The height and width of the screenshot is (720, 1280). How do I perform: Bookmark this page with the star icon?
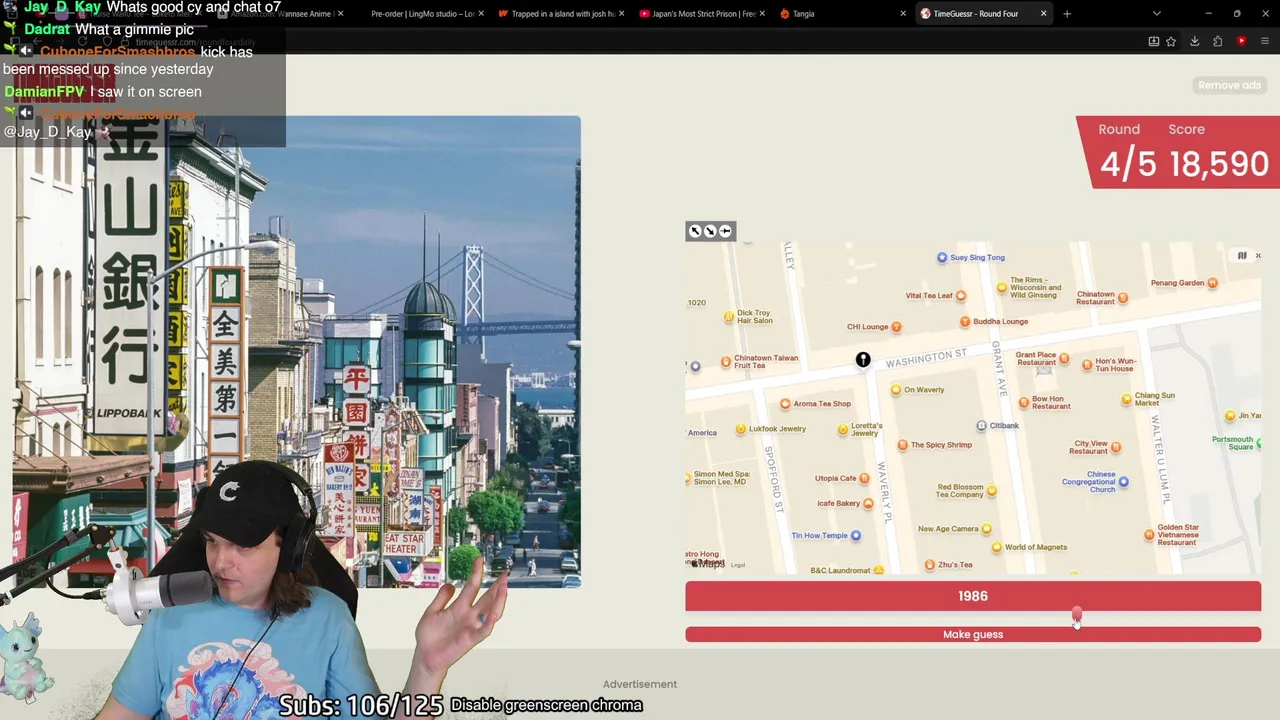pos(1171,41)
